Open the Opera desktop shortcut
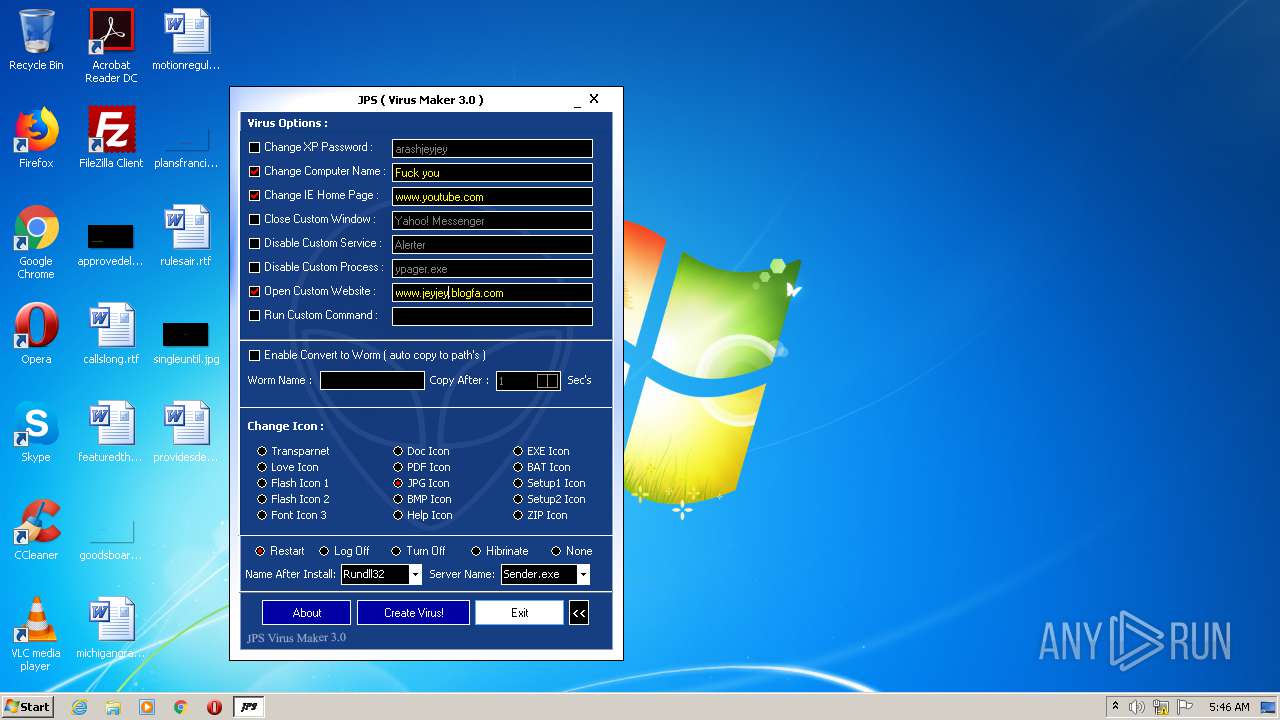Viewport: 1280px width, 720px height. coord(36,334)
